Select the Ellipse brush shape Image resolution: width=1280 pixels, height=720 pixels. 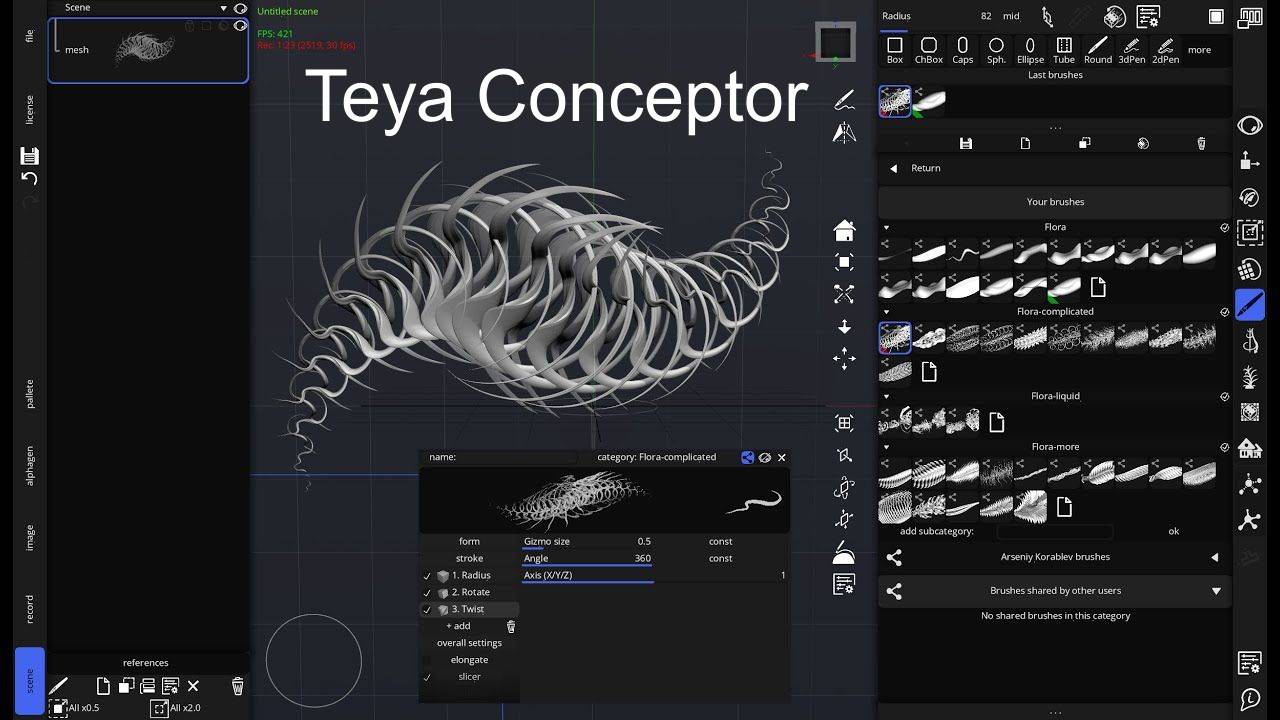1030,50
